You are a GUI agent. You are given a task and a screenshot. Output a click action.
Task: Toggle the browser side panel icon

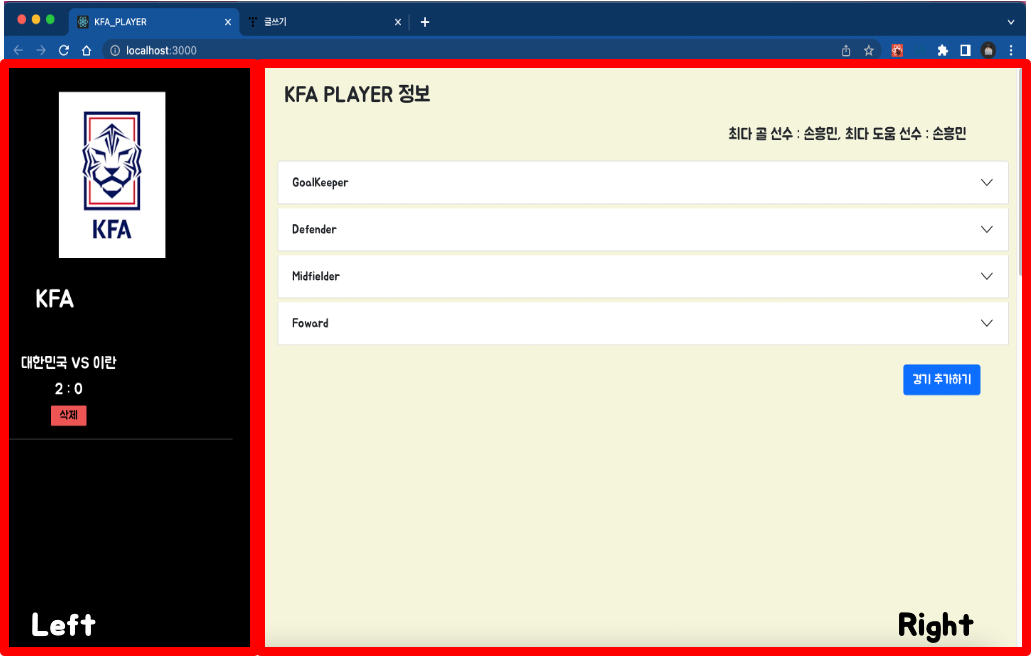click(965, 51)
